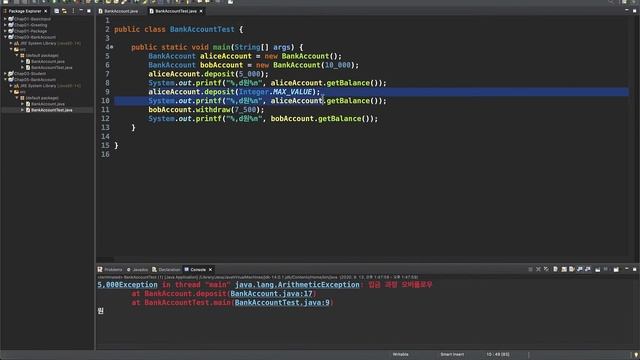Expand the Chap01-Package project

[x=5, y=31]
